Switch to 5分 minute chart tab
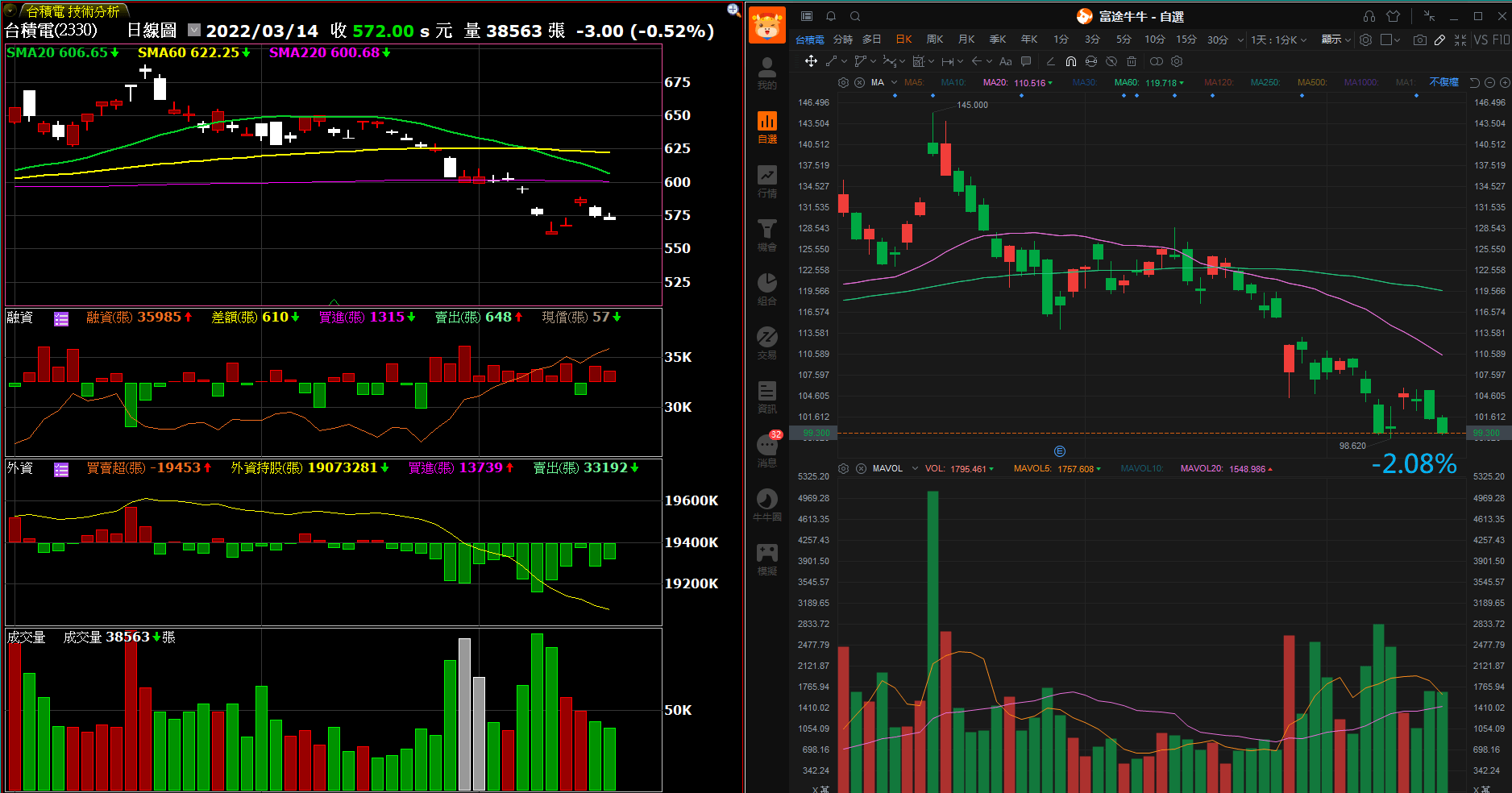1512x793 pixels. click(1124, 39)
